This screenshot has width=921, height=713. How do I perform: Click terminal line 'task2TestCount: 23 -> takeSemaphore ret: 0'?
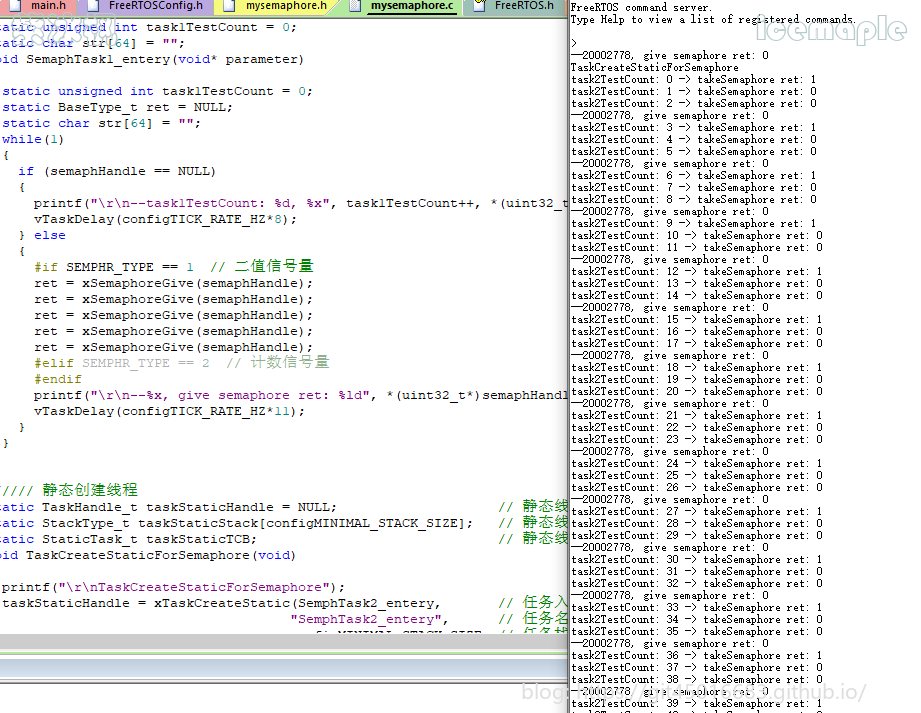(697, 440)
